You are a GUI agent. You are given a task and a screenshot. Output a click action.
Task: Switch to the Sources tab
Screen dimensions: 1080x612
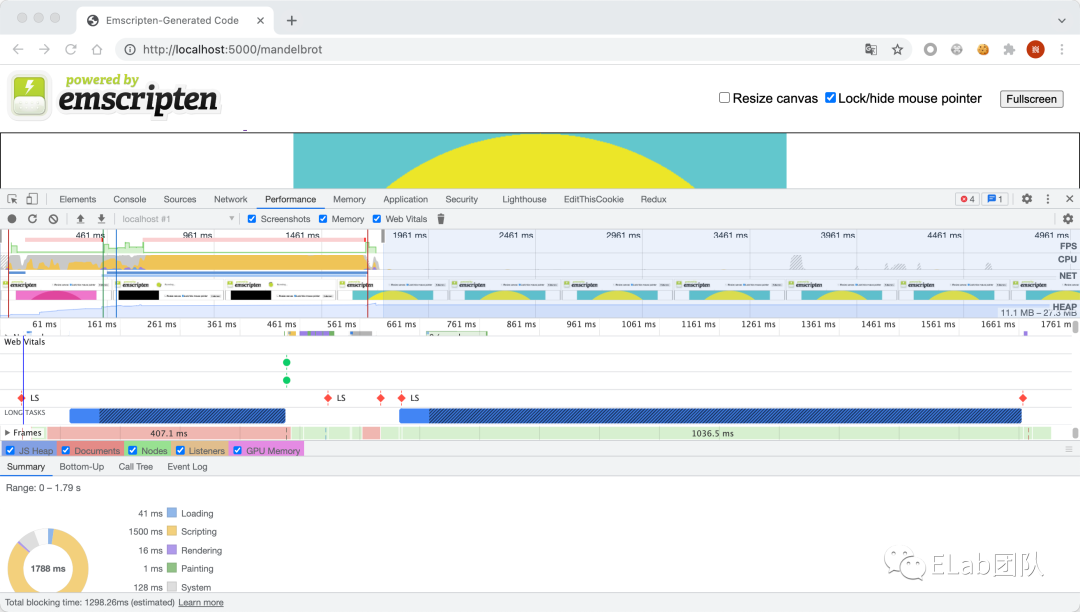180,199
